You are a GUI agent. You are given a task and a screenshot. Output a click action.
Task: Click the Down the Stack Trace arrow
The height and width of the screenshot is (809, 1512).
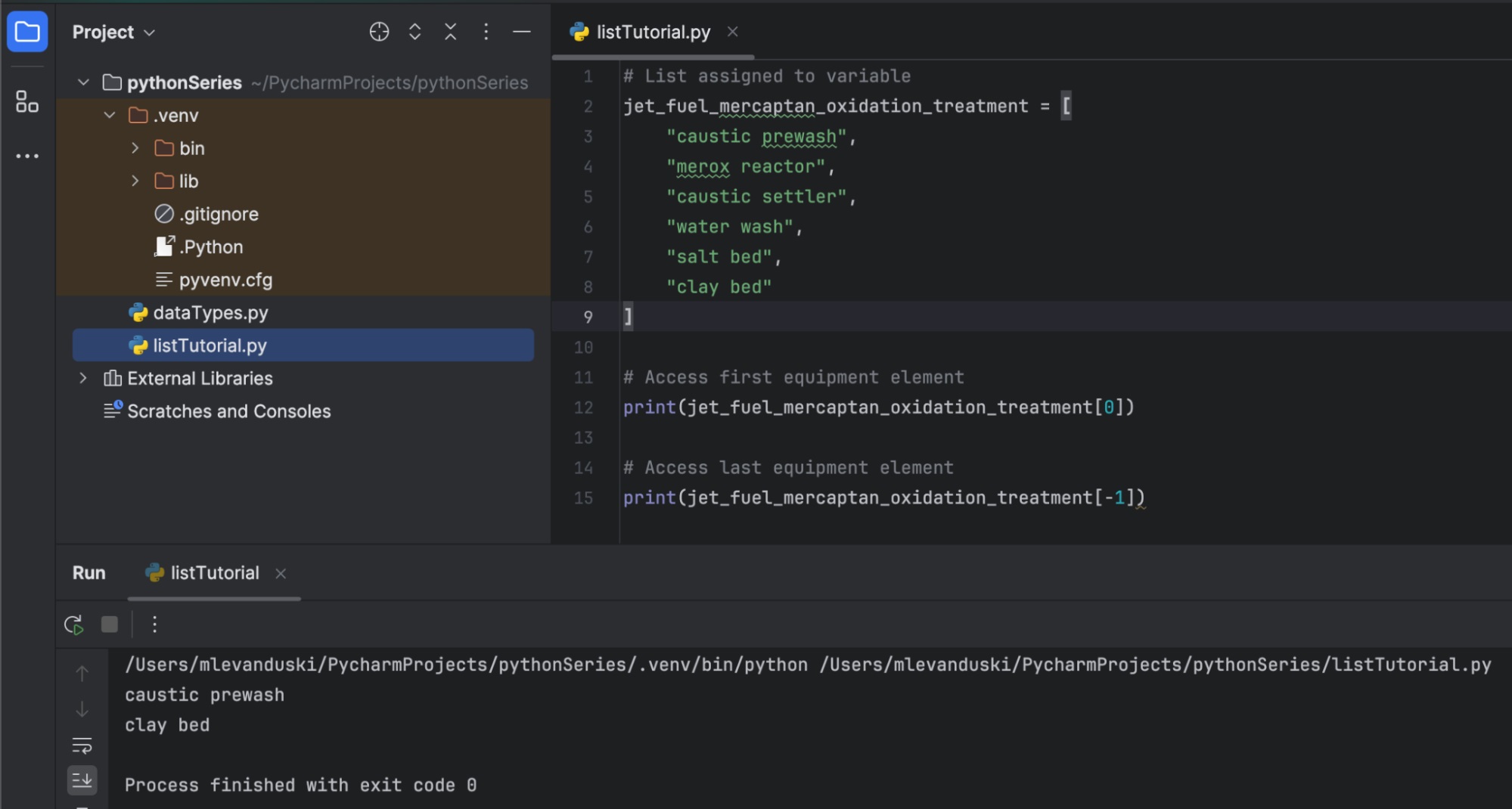[x=82, y=709]
